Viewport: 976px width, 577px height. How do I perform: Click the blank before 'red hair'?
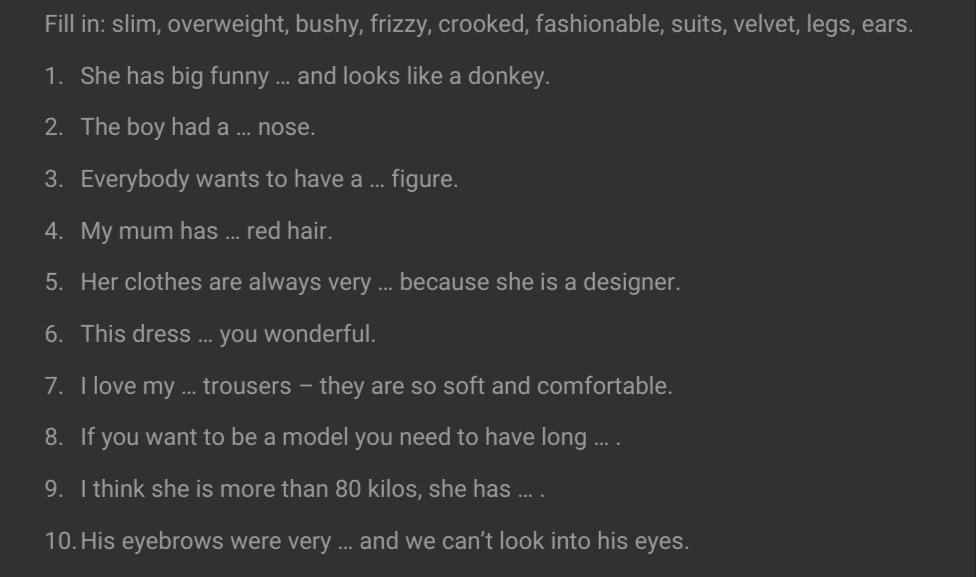tap(232, 233)
